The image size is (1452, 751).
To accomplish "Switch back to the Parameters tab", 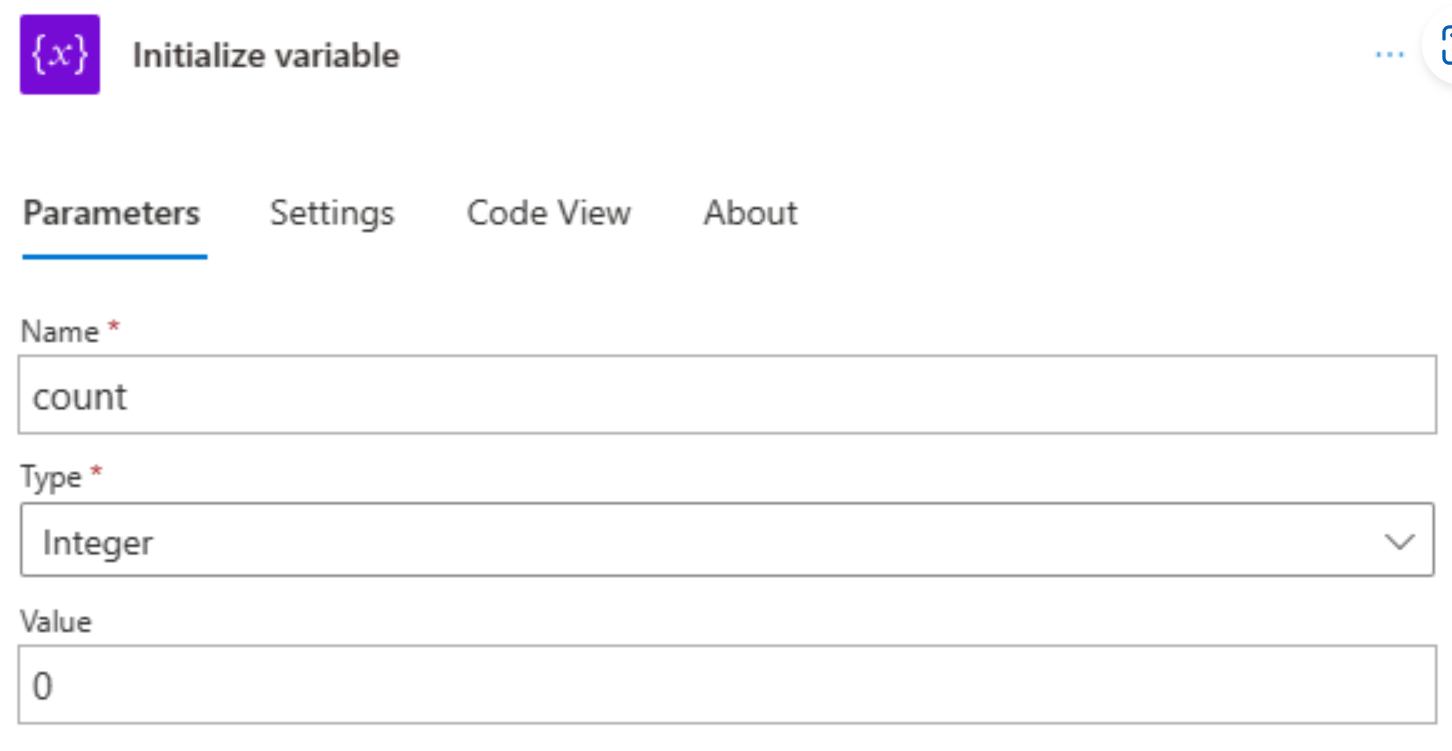I will [x=112, y=213].
